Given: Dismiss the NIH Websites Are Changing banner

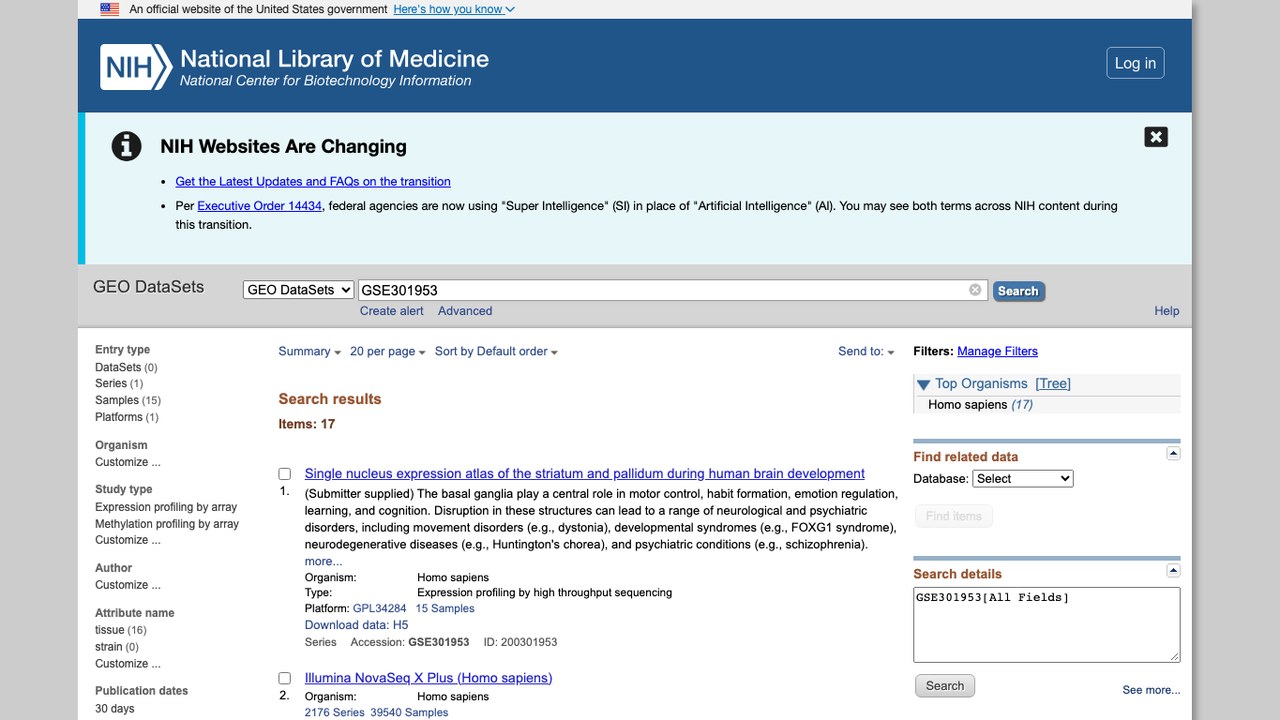Looking at the screenshot, I should (1156, 137).
